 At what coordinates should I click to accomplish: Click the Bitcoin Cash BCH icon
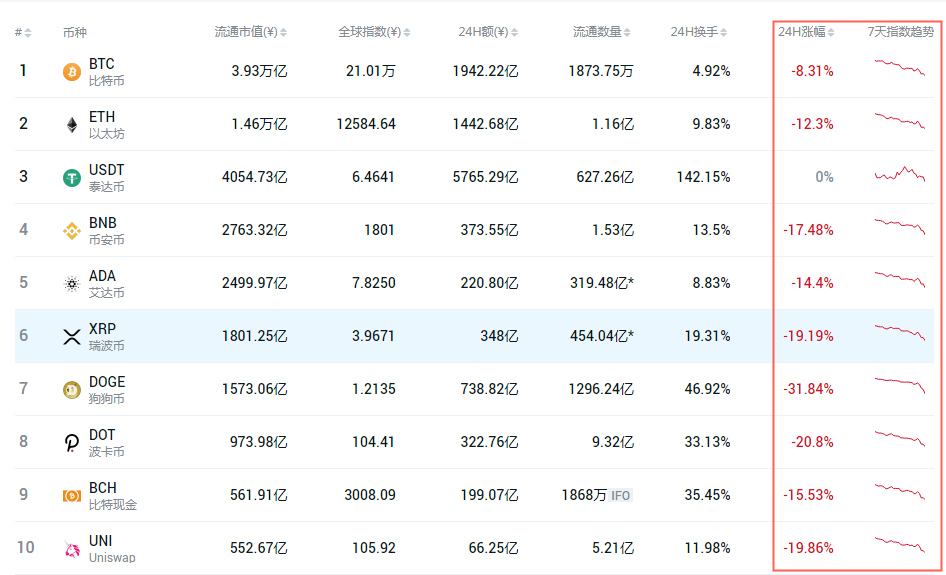click(72, 496)
